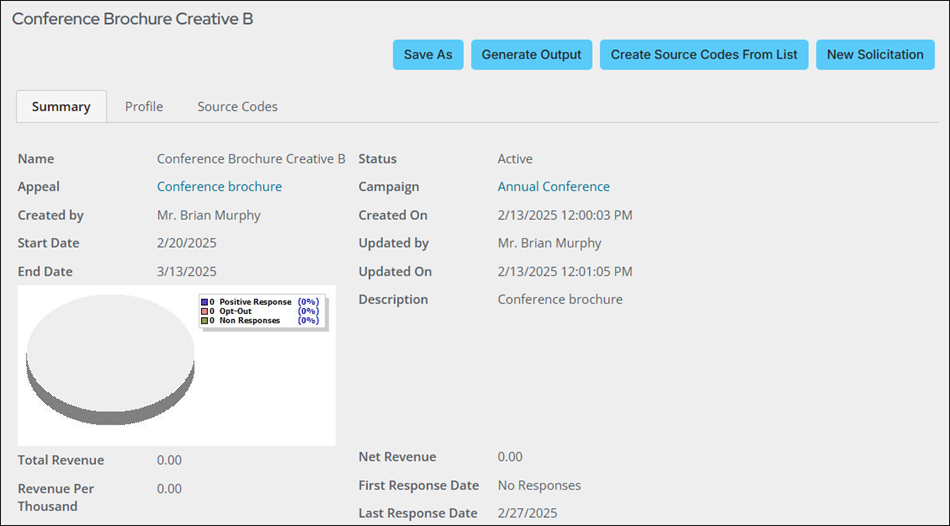Screen dimensions: 950x526
Task: Click the Net Revenue field label
Action: [x=397, y=456]
